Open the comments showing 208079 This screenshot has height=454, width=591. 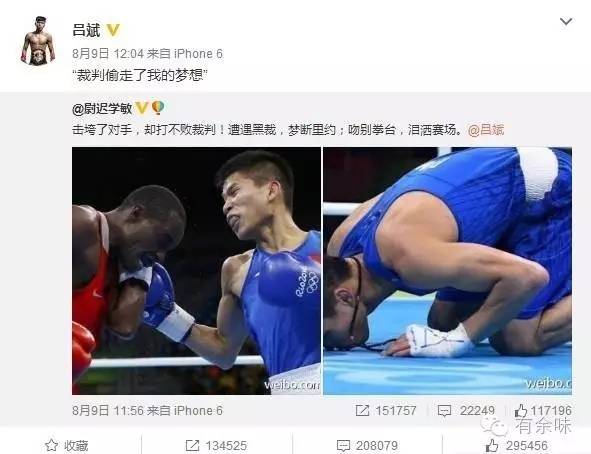(367, 446)
